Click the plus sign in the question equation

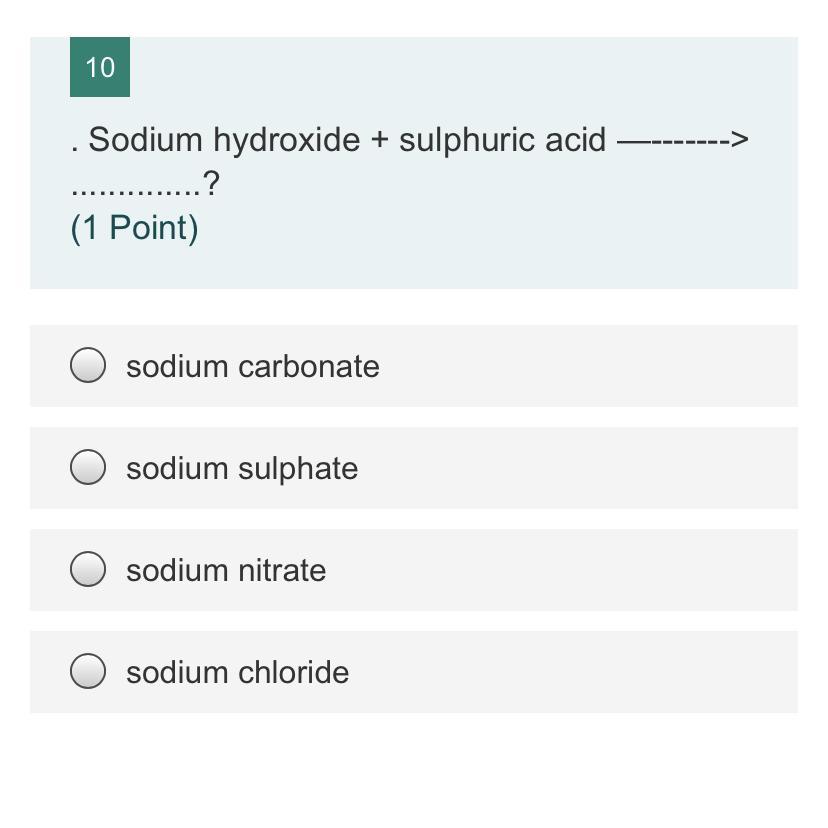(378, 140)
